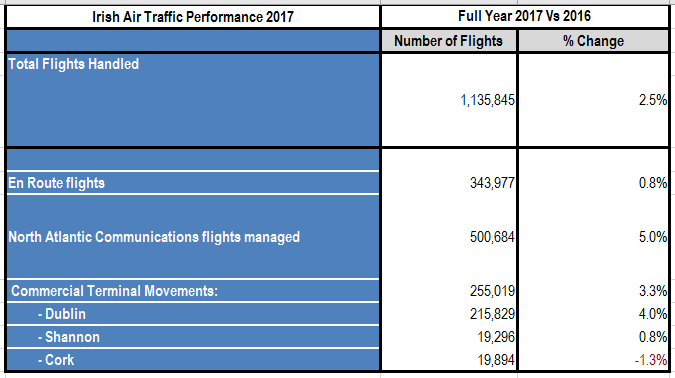The width and height of the screenshot is (675, 378).
Task: Select Shannon's 0.8% change value
Action: (653, 337)
